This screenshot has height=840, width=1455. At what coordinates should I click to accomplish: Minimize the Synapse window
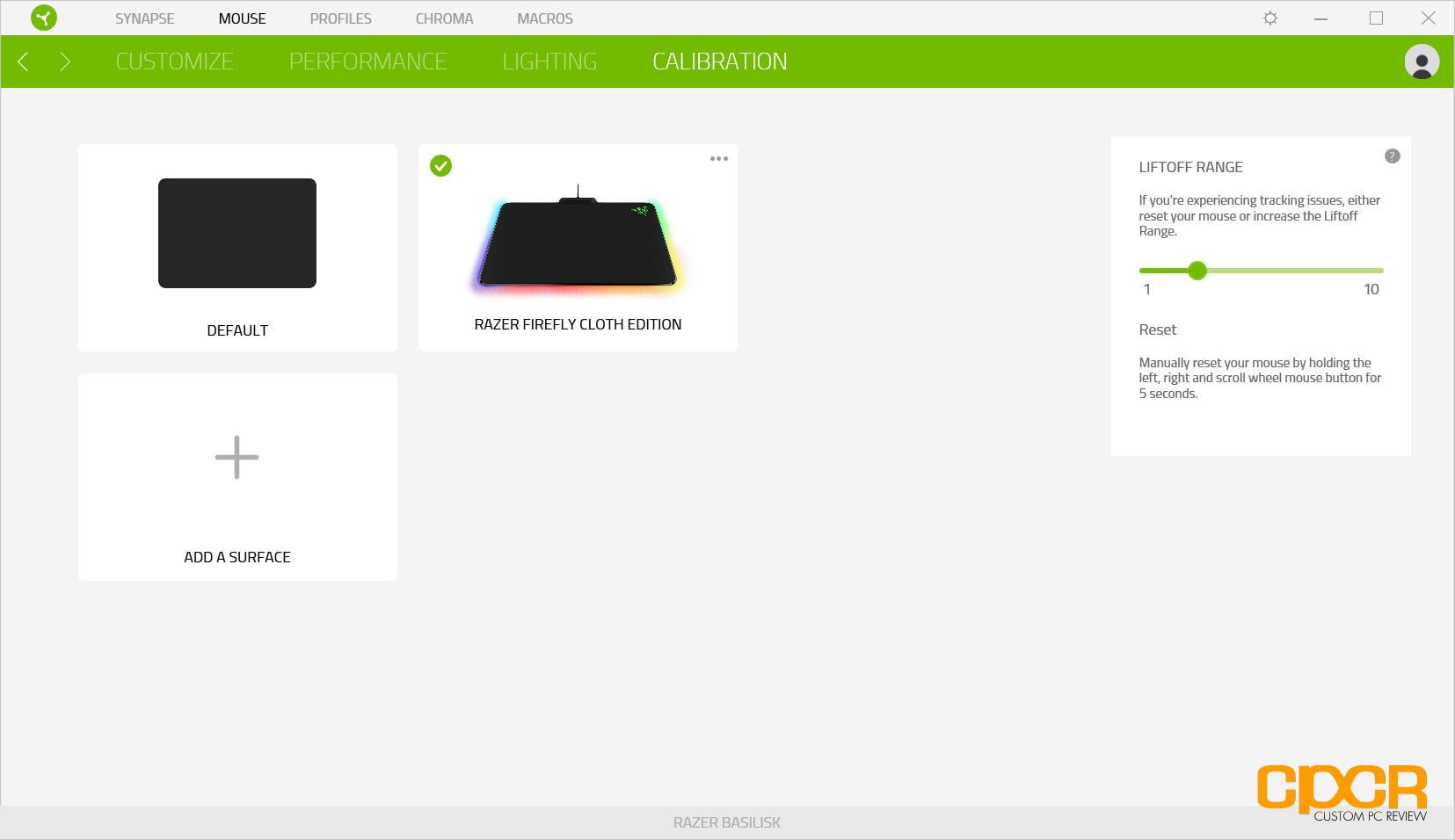tap(1320, 18)
